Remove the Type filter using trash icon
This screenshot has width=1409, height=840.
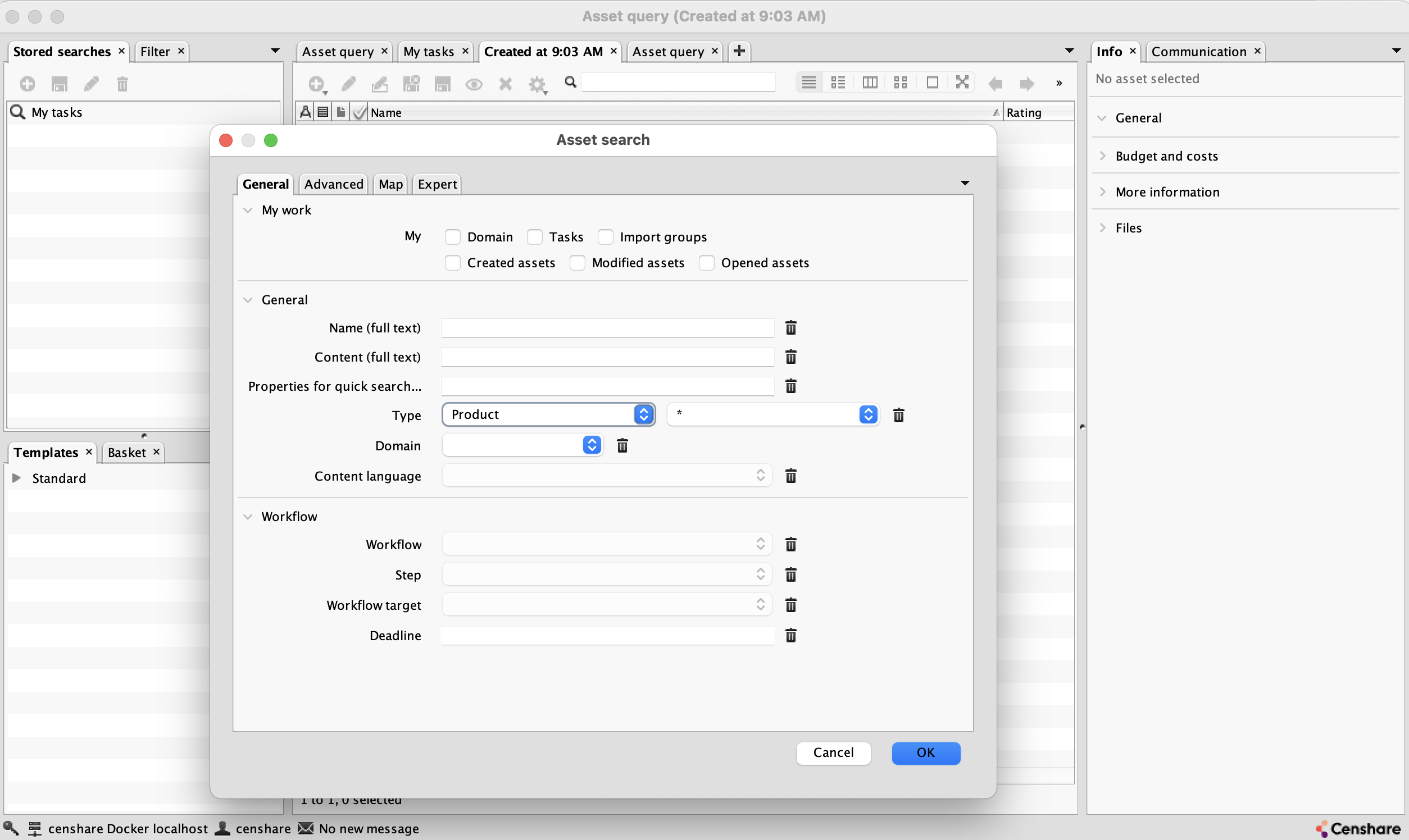click(x=898, y=414)
